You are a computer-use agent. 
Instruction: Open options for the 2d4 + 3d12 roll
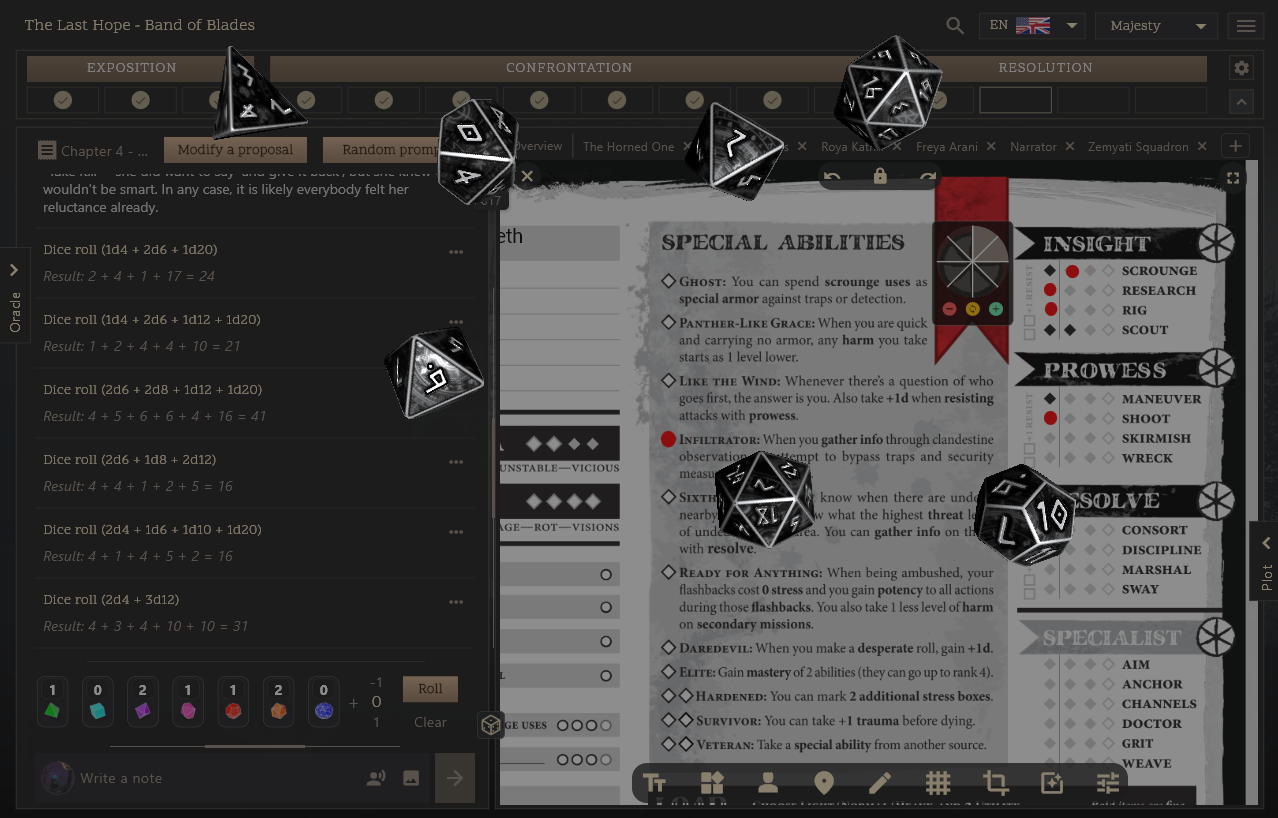456,602
